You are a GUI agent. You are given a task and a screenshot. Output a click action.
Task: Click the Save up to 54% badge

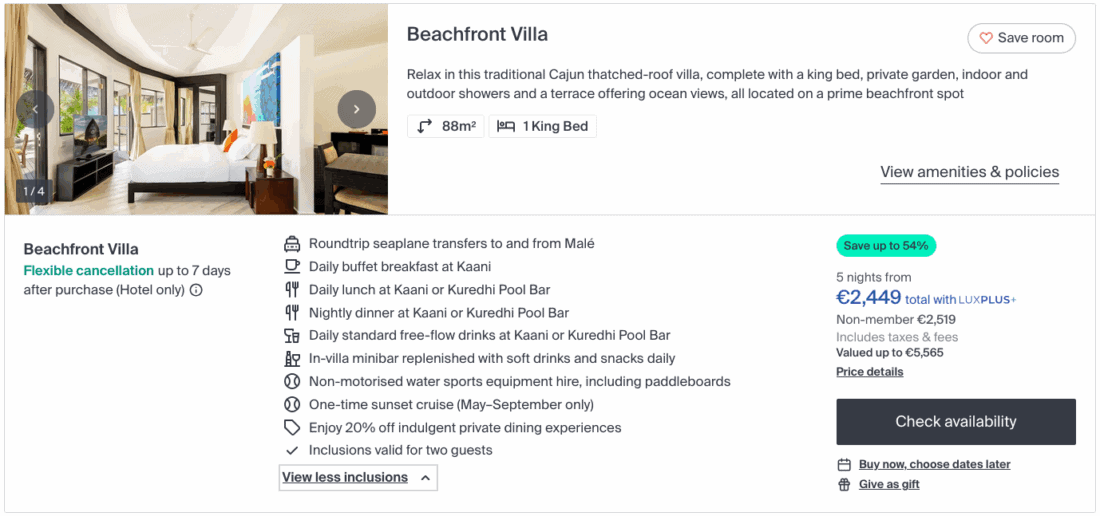(x=885, y=246)
